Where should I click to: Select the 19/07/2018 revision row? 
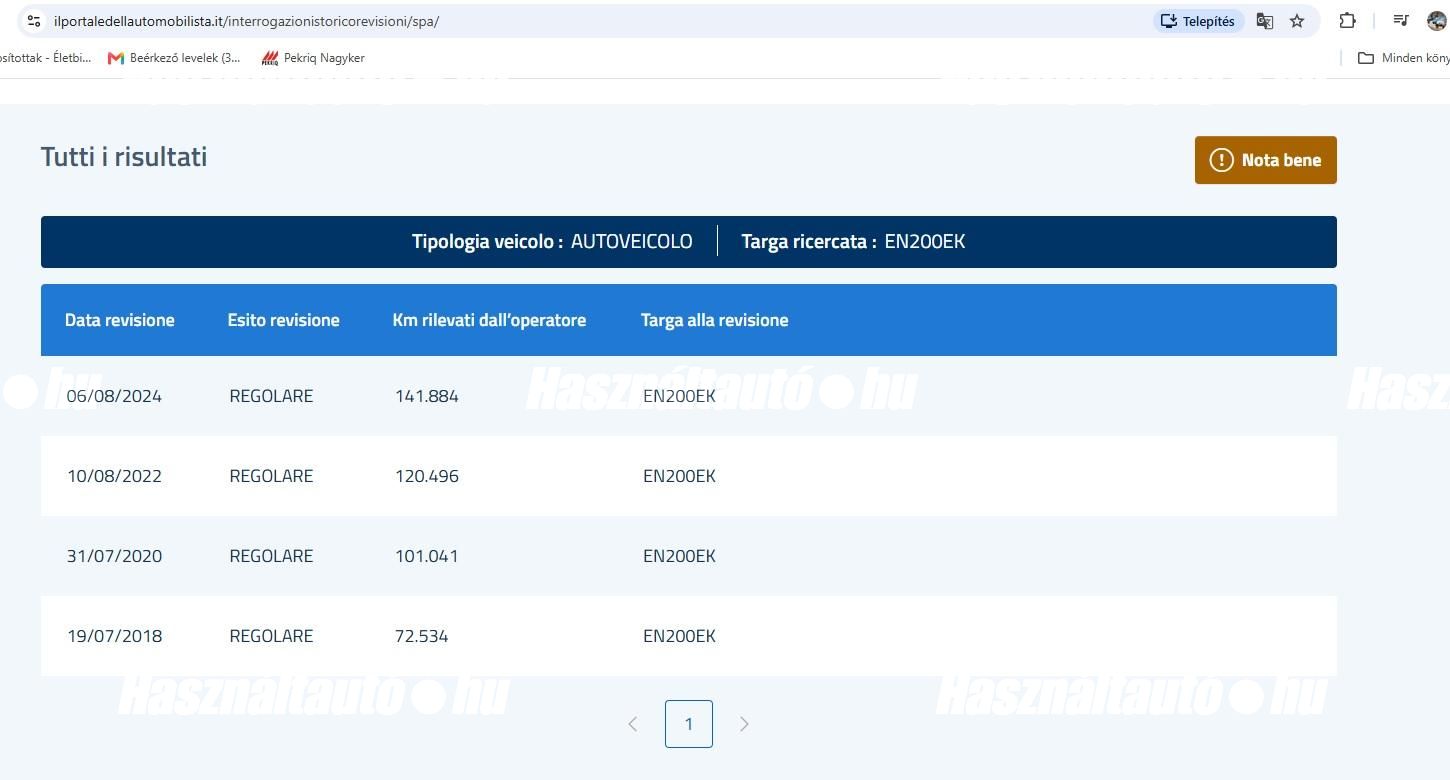pyautogui.click(x=688, y=636)
